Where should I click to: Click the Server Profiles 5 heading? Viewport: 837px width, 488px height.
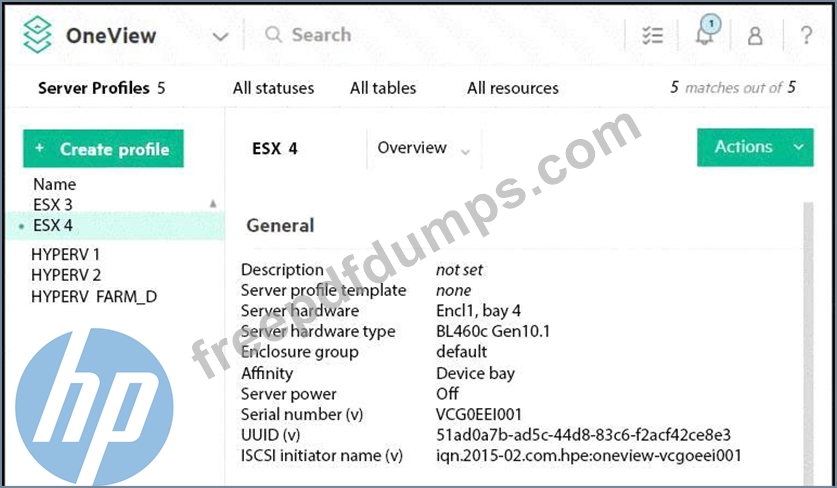(101, 88)
